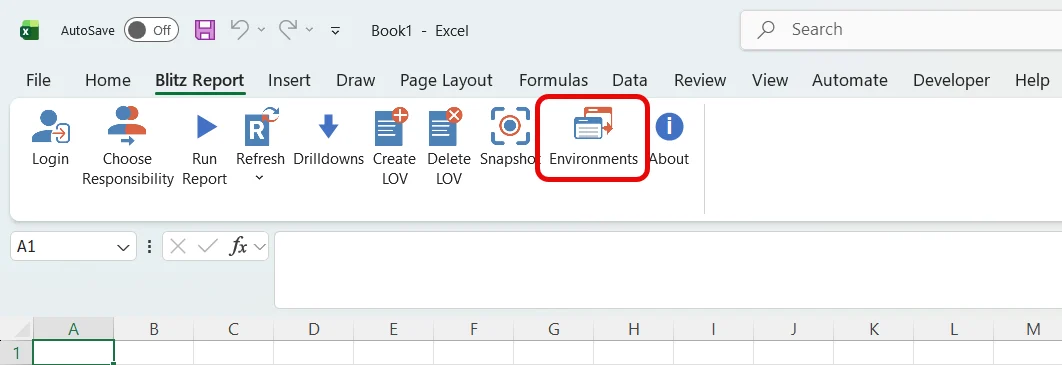Open the File tab
Screen dimensions: 1062x365
(x=38, y=80)
